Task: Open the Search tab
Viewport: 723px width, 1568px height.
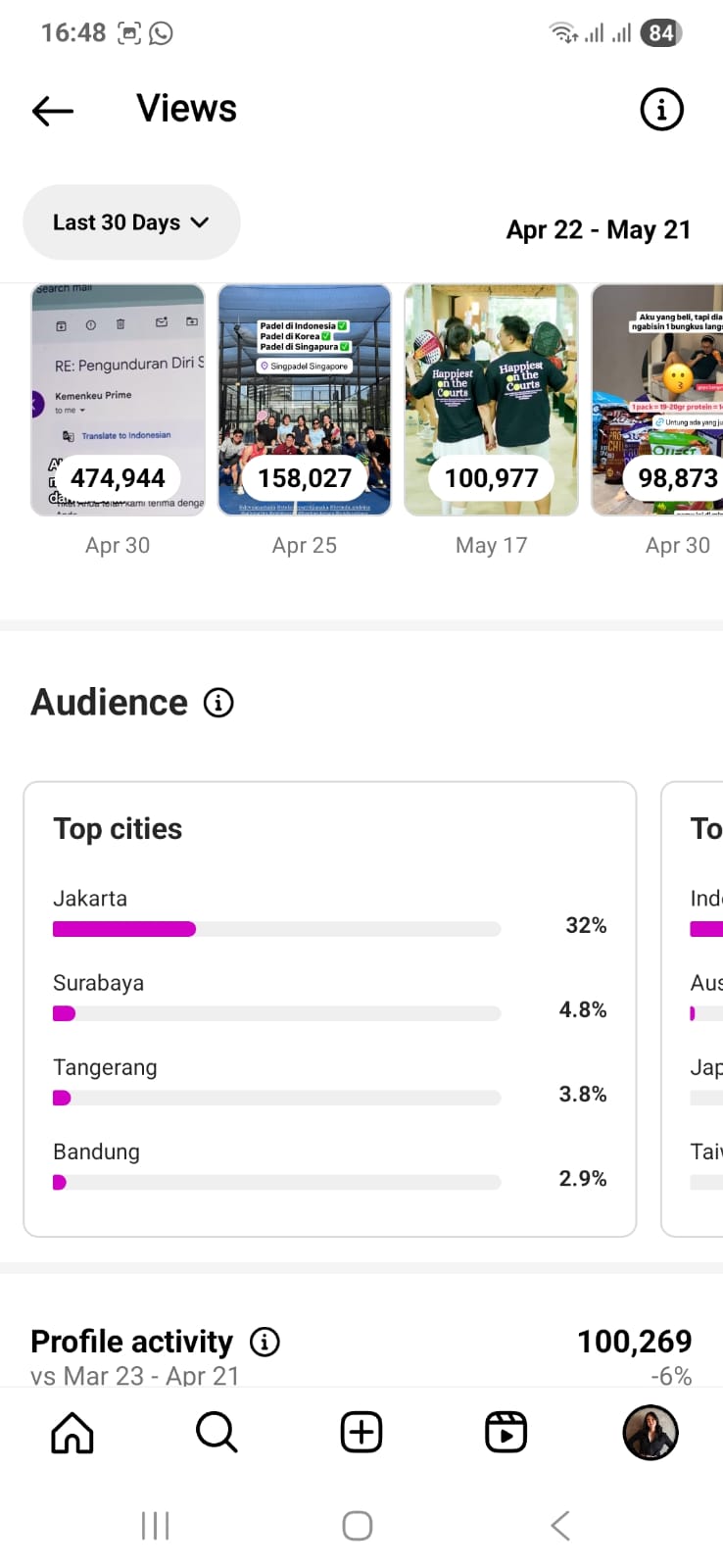Action: (x=217, y=1433)
